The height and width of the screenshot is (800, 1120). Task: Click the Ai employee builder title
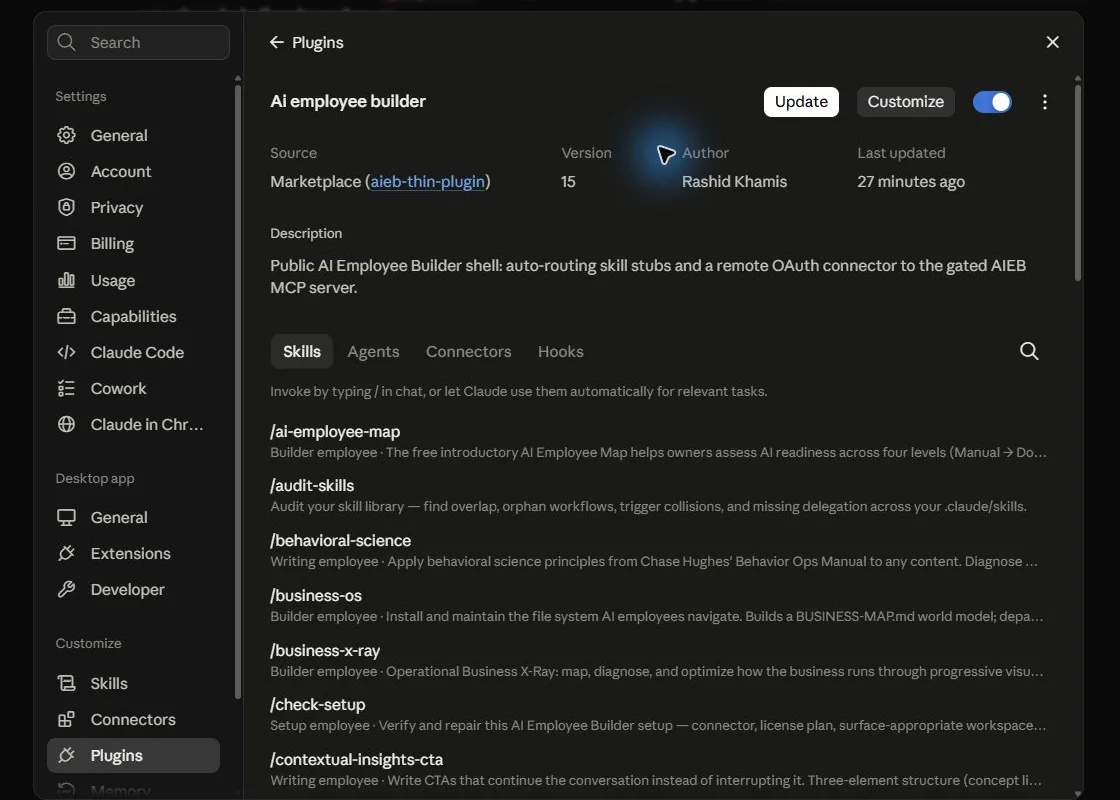[x=348, y=101]
